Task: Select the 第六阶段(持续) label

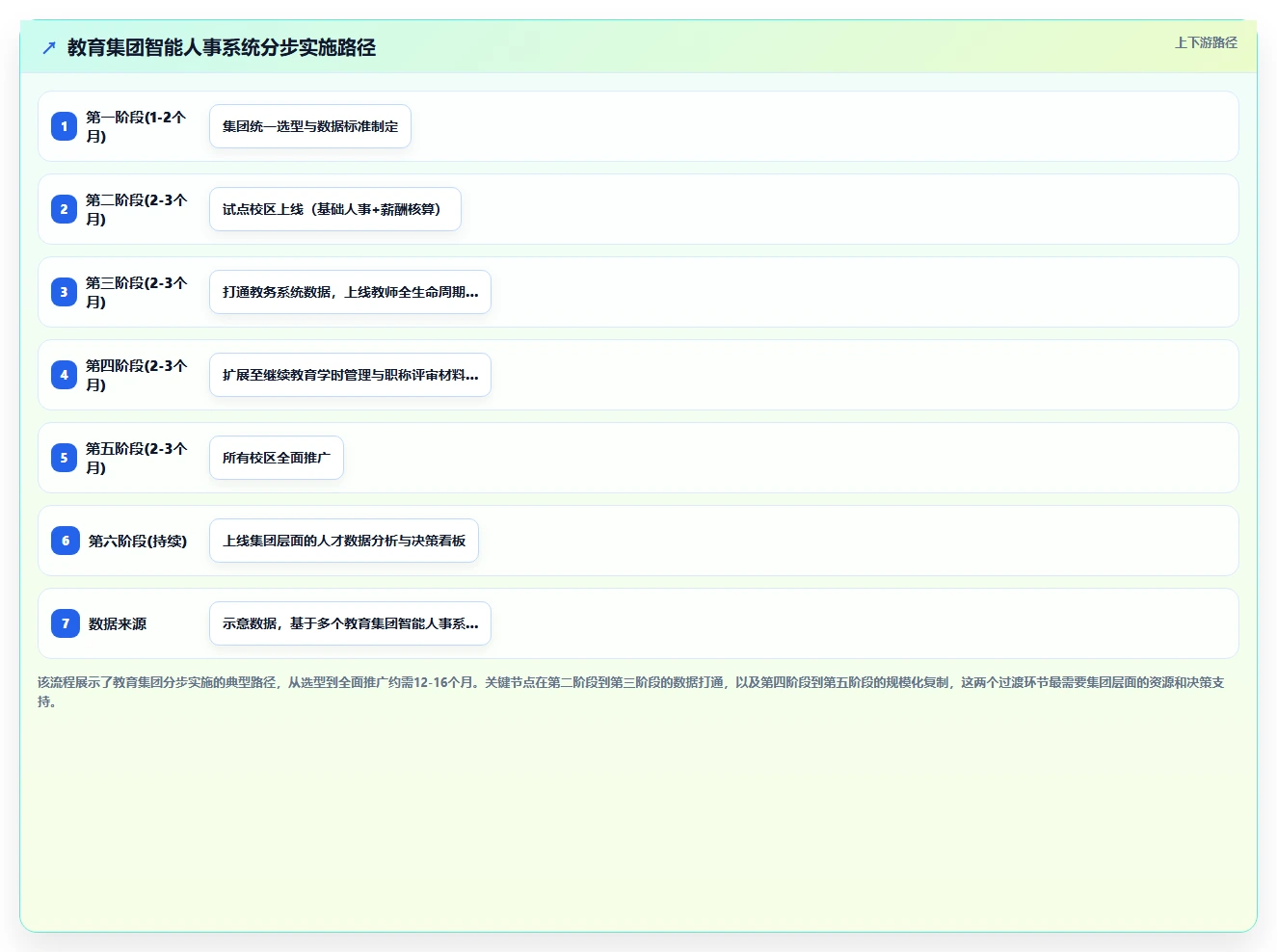Action: coord(138,541)
